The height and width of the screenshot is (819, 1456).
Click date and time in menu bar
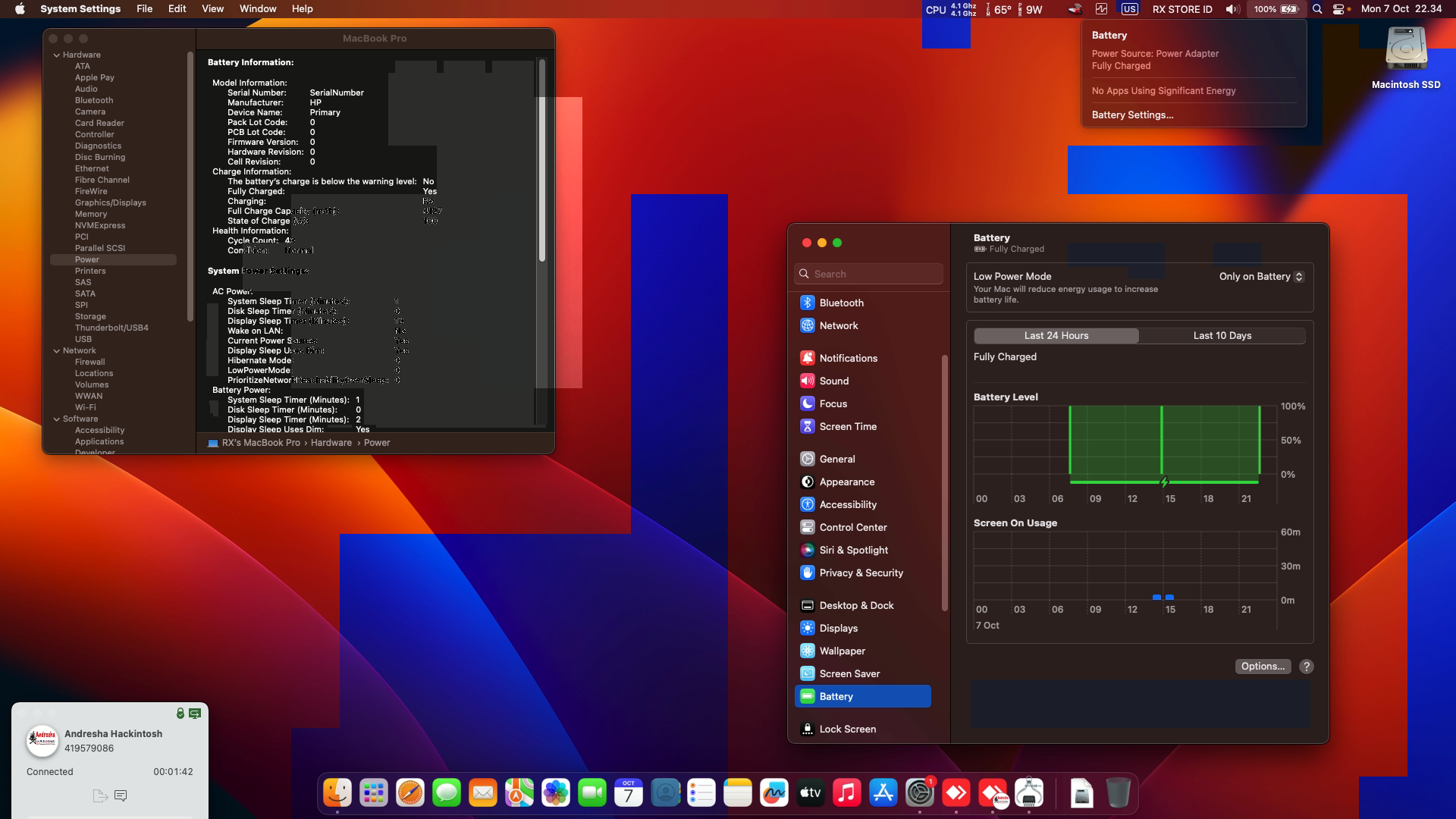pos(1401,9)
